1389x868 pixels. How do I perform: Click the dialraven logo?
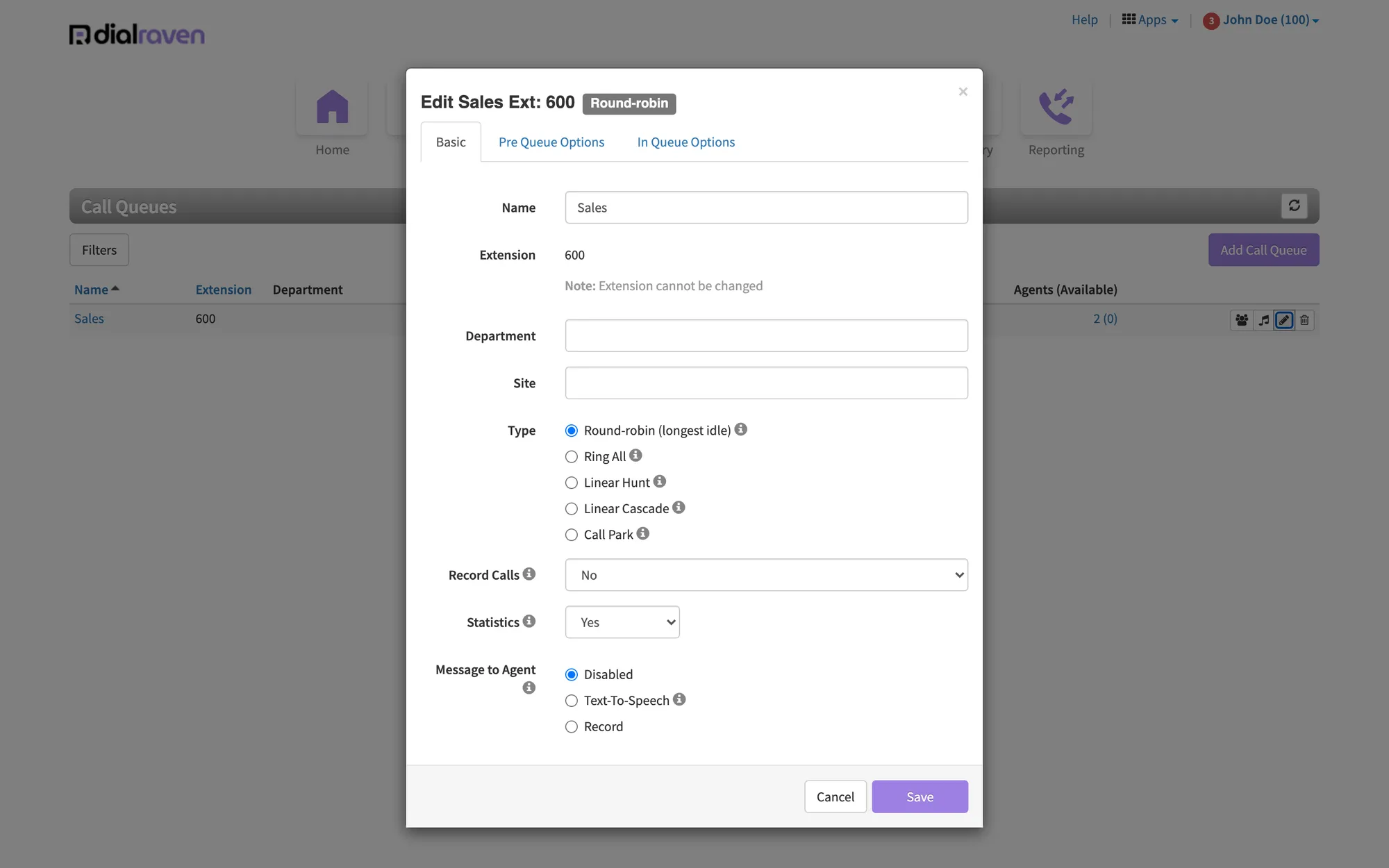pos(137,34)
